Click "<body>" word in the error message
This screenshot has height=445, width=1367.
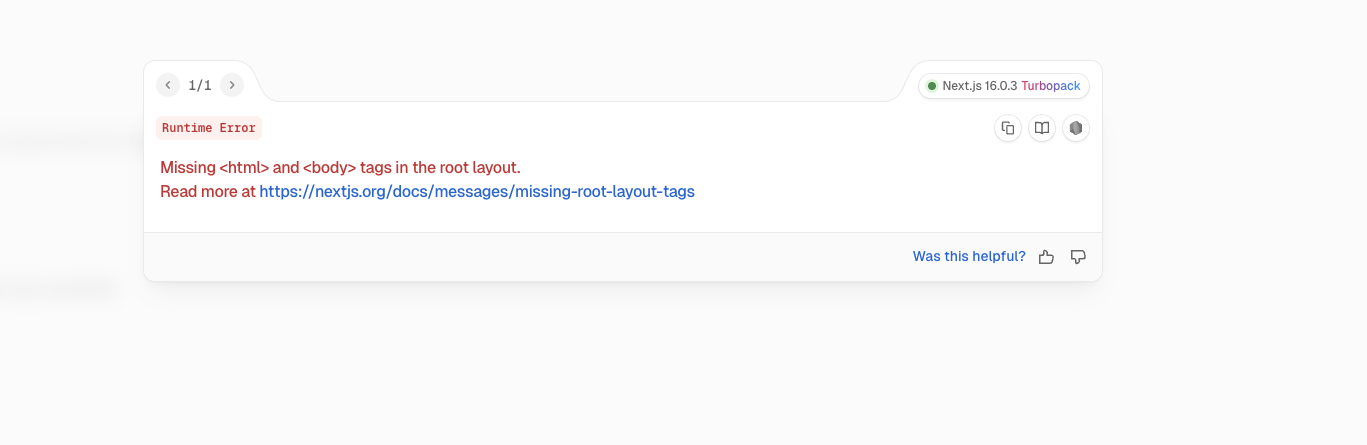click(330, 167)
